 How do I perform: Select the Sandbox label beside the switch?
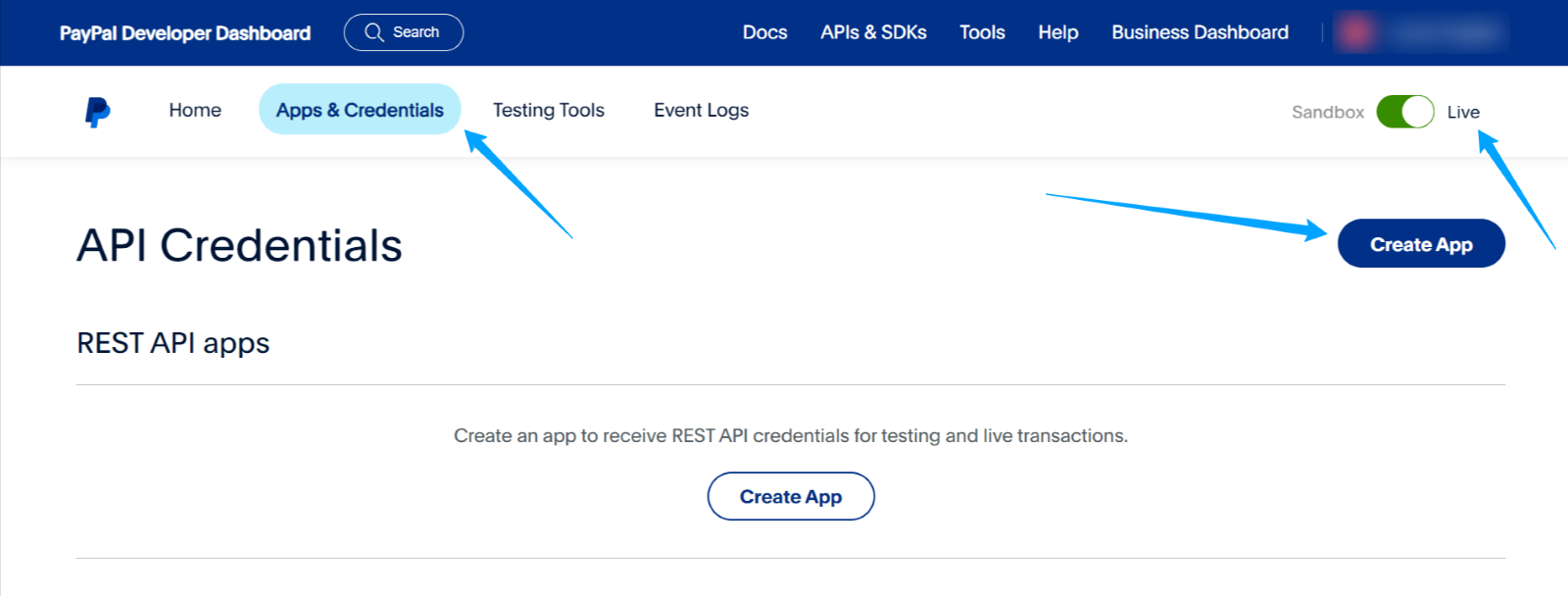[x=1327, y=112]
